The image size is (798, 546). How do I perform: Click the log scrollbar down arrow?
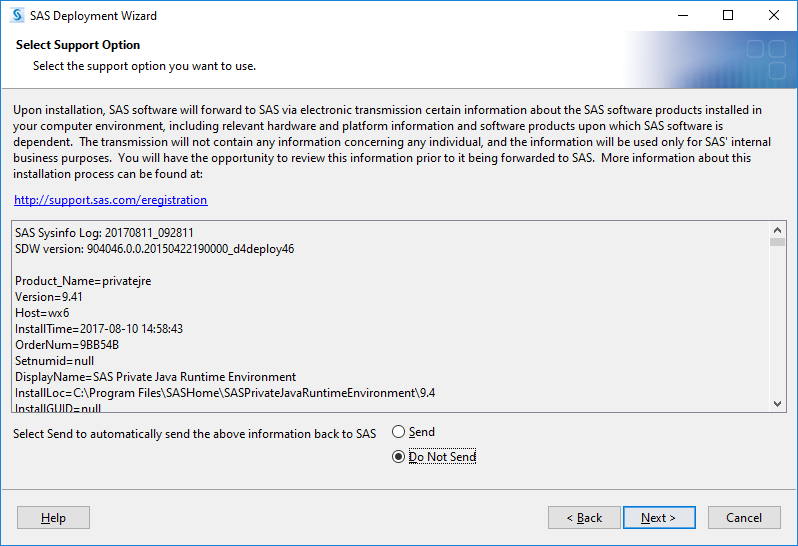click(777, 404)
